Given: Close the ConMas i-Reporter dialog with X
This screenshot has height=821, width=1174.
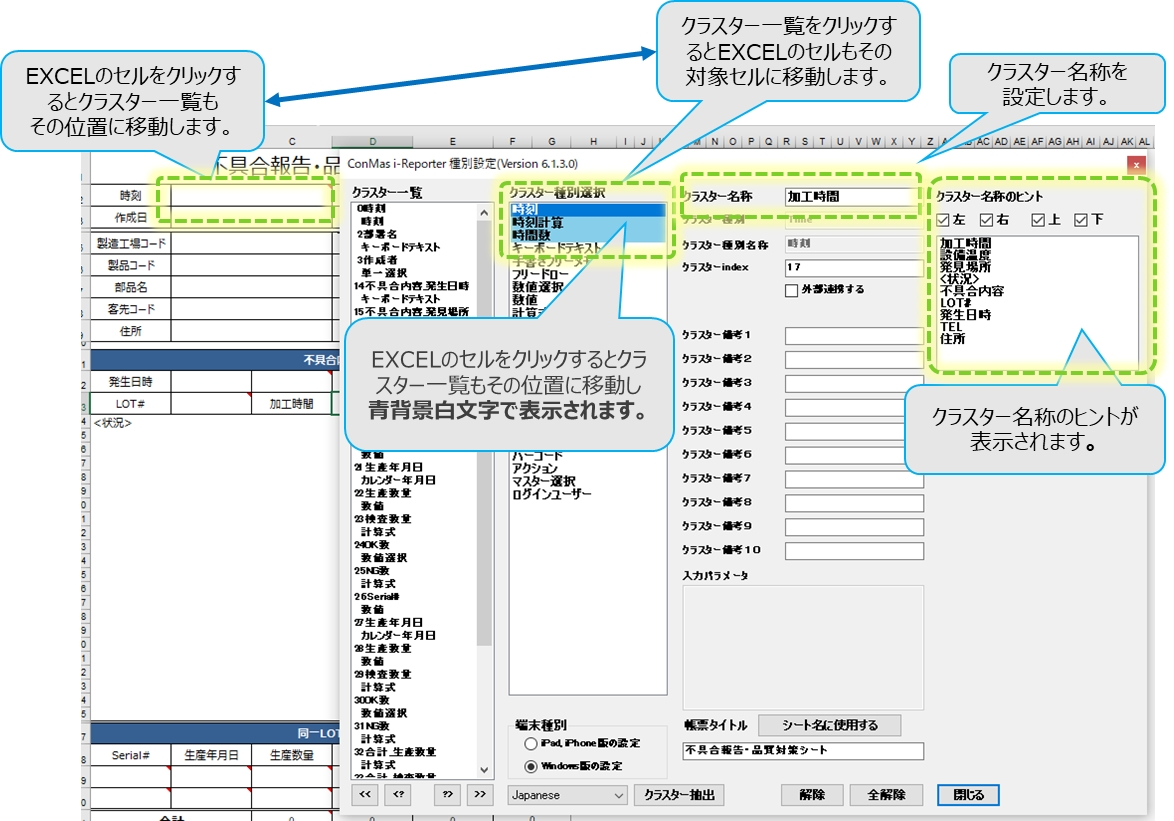Looking at the screenshot, I should pos(1135,163).
